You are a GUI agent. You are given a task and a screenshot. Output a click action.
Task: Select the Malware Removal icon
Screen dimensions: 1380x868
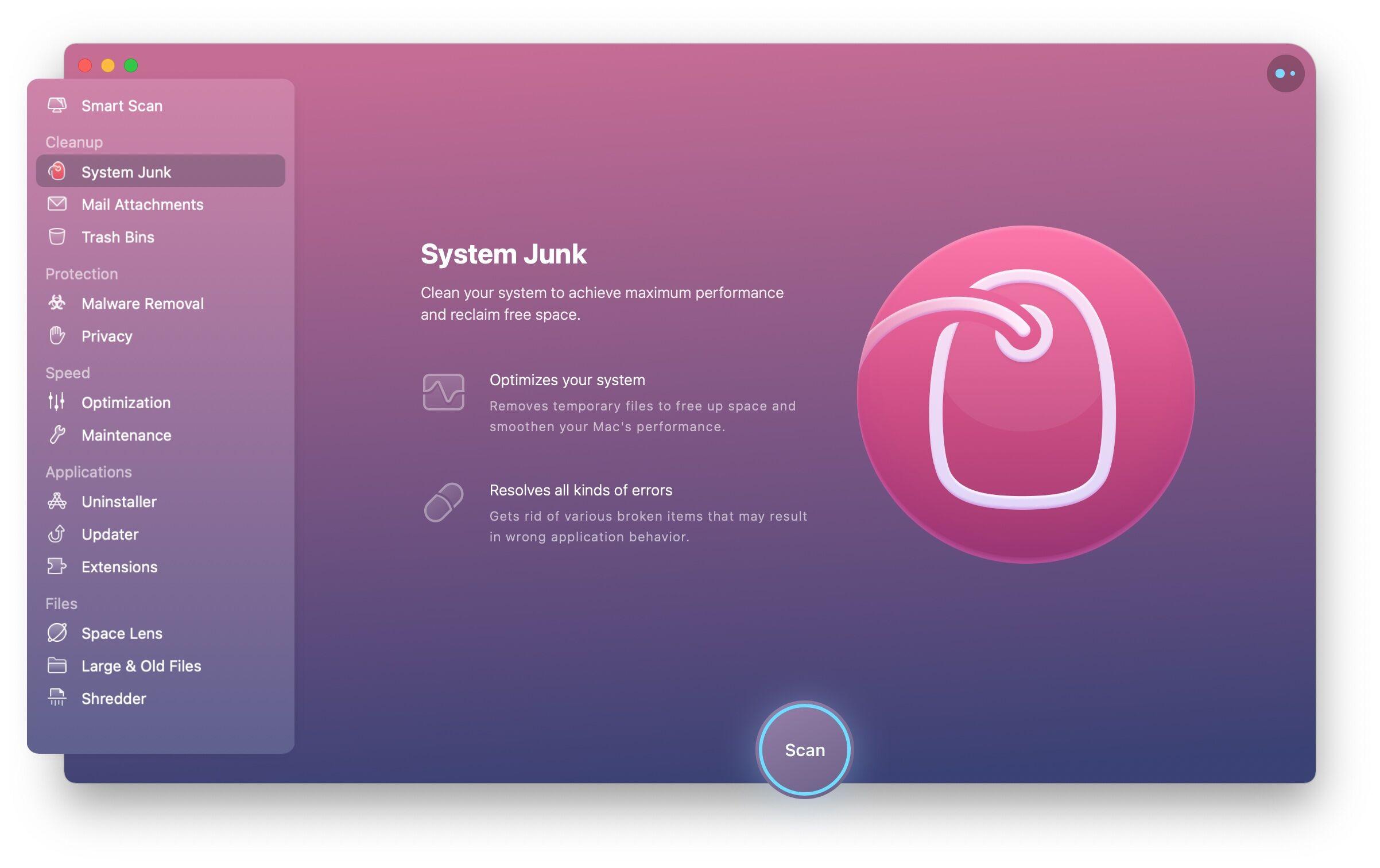coord(57,303)
